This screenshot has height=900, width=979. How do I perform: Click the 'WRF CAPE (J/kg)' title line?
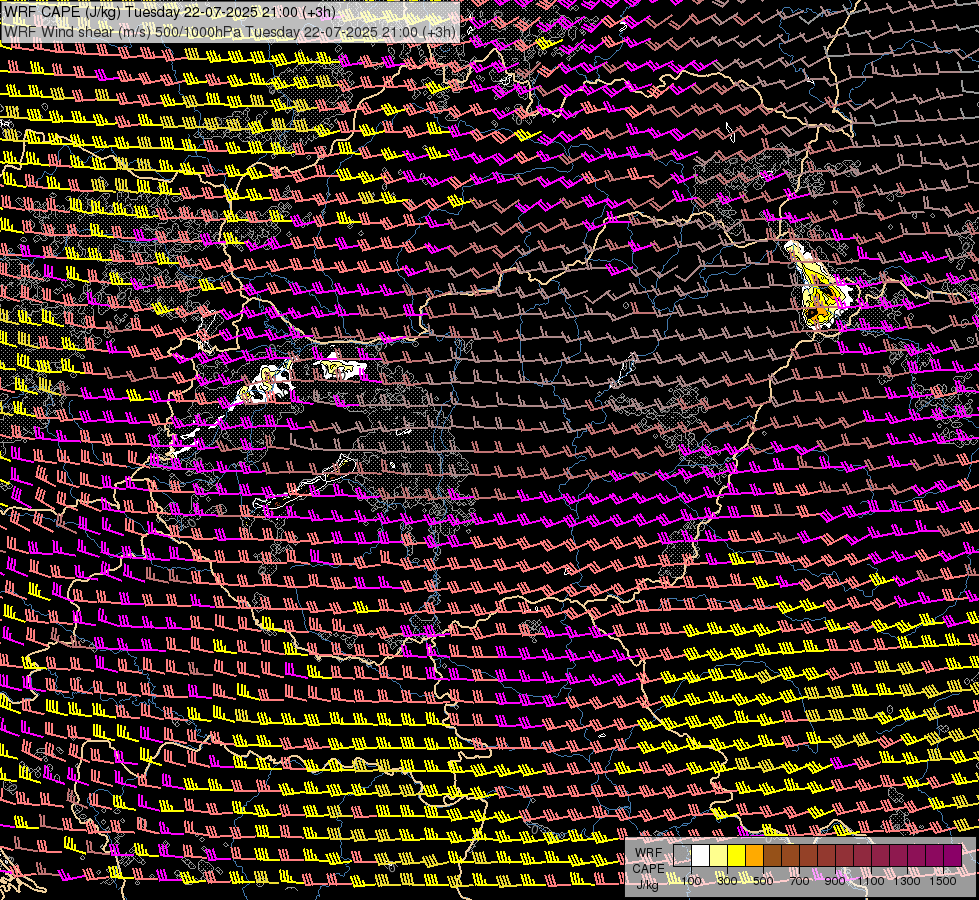coord(170,12)
